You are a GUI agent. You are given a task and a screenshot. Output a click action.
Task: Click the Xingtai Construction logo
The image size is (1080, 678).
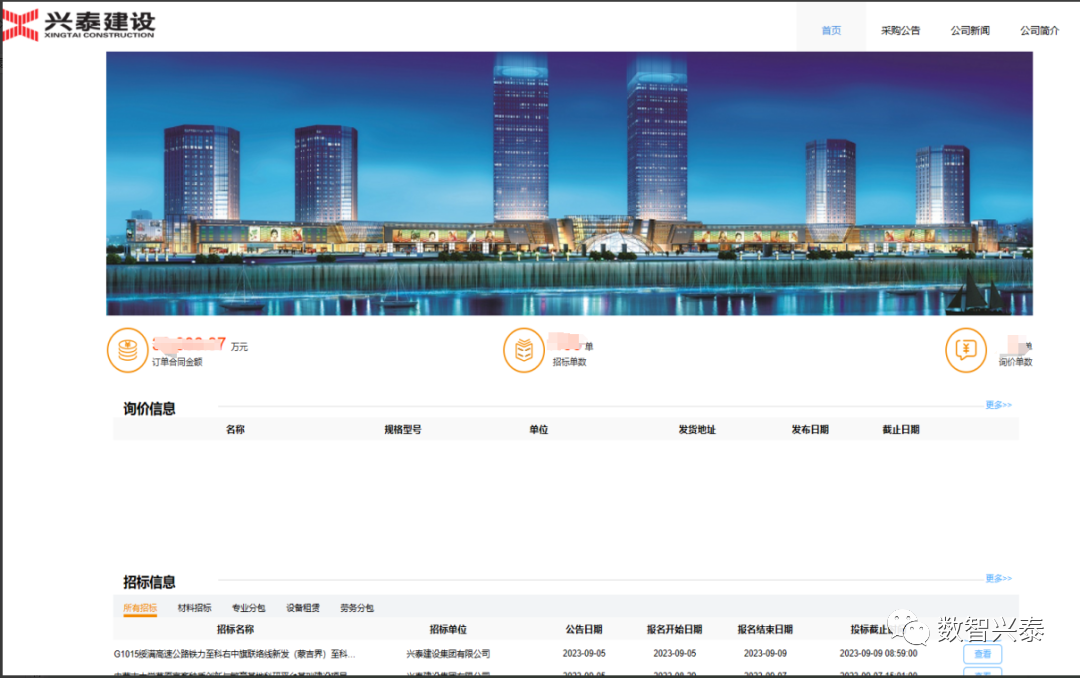point(78,24)
